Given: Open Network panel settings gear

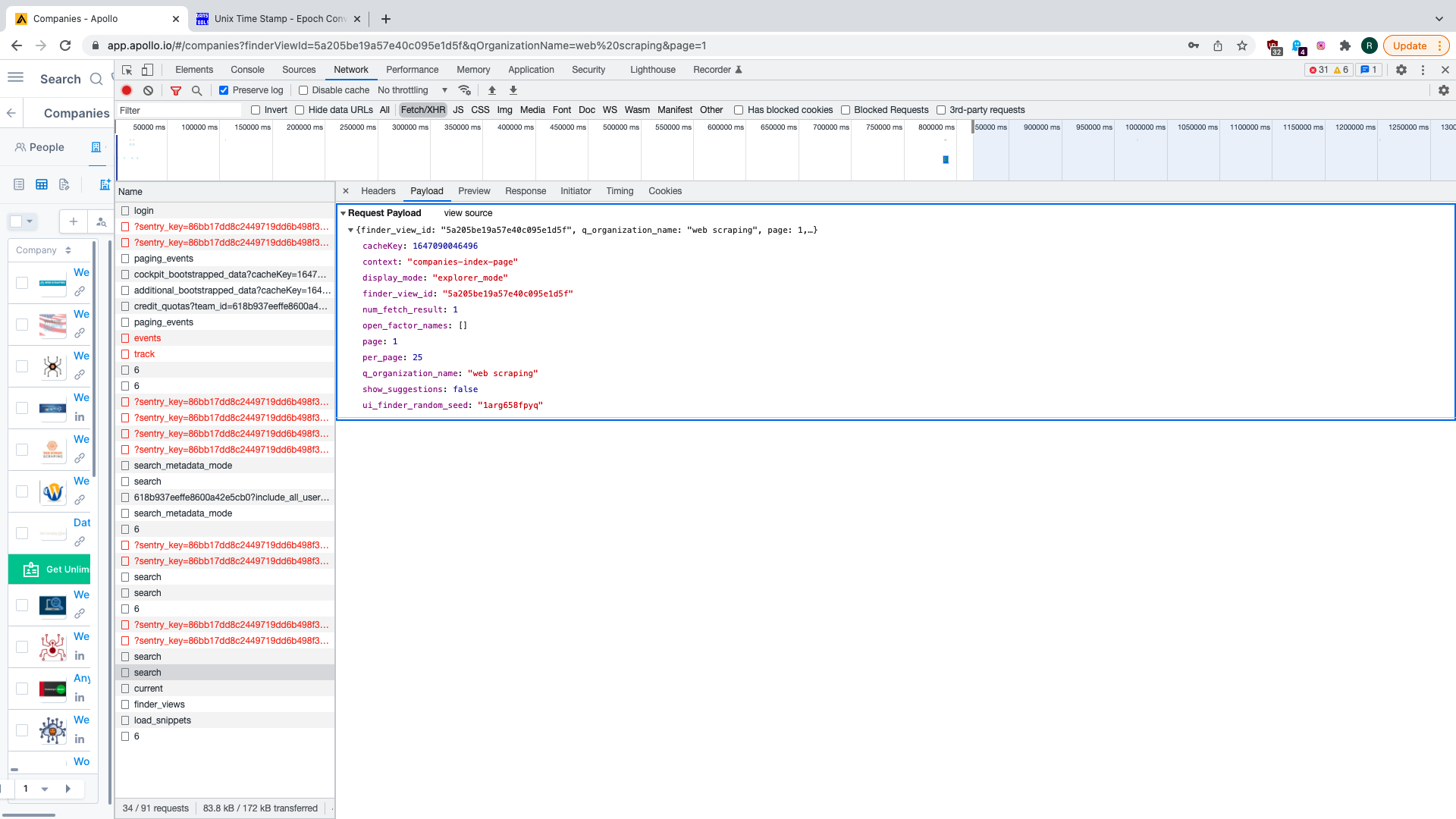Looking at the screenshot, I should [x=1444, y=90].
